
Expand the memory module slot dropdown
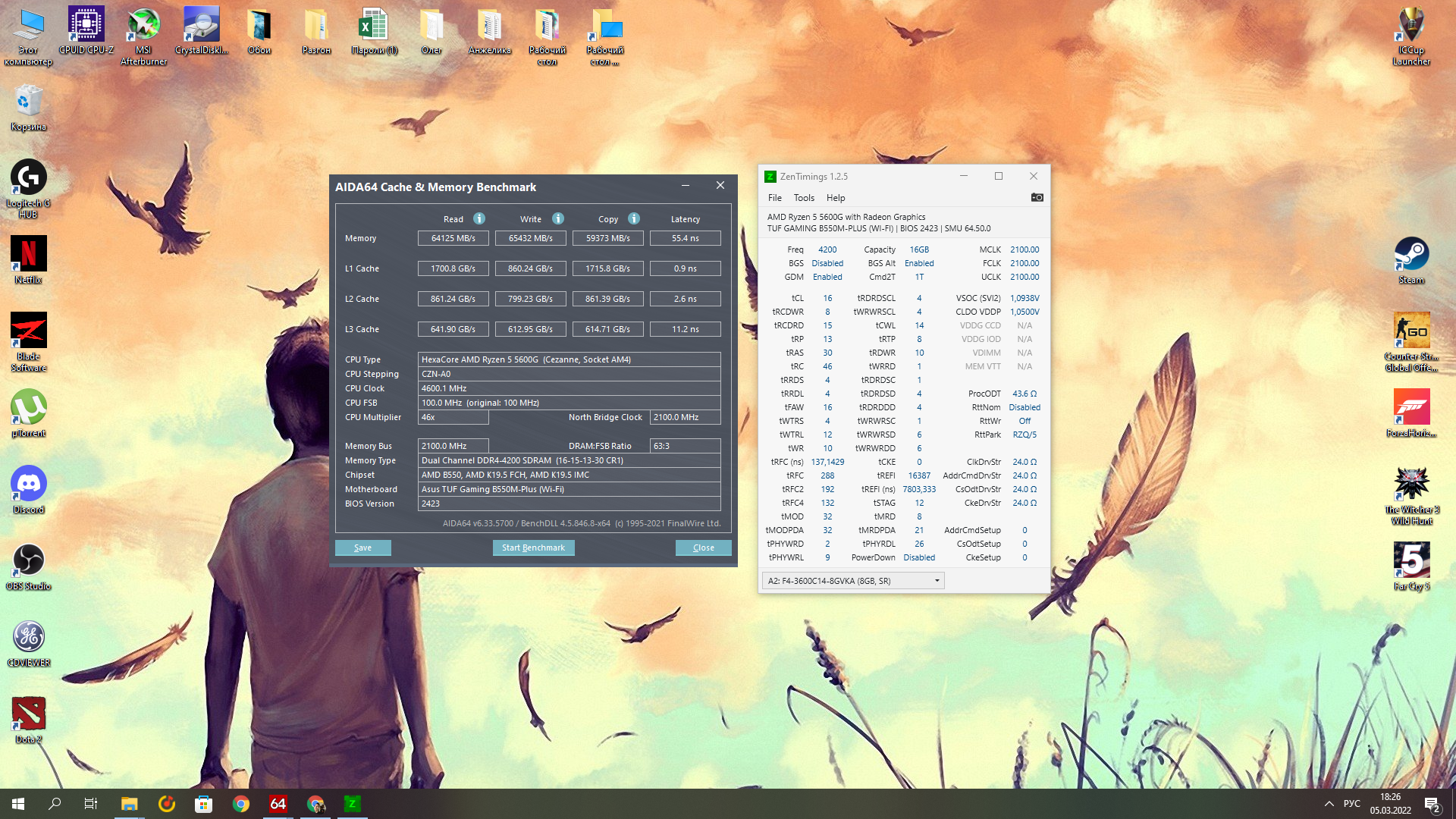(937, 581)
